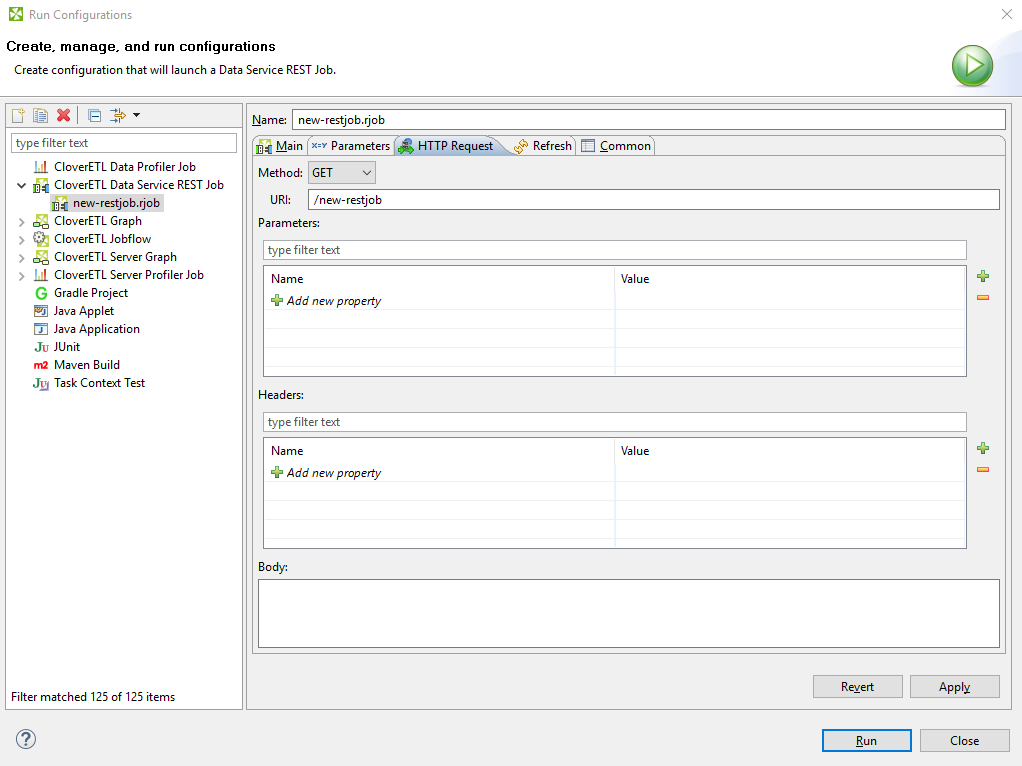Select Gradle Project configuration type
1022x766 pixels.
[x=91, y=293]
